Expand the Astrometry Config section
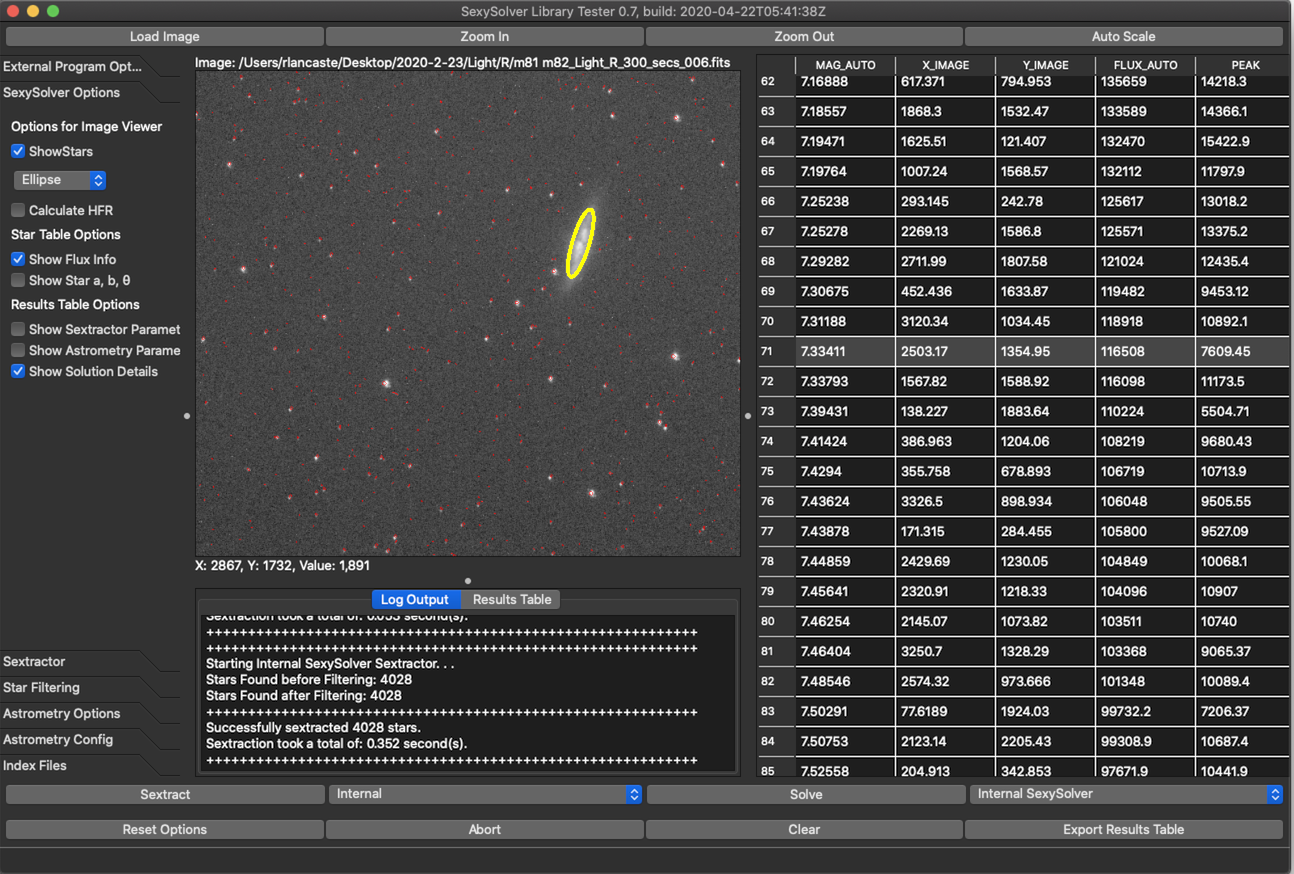This screenshot has height=874, width=1294. click(58, 739)
